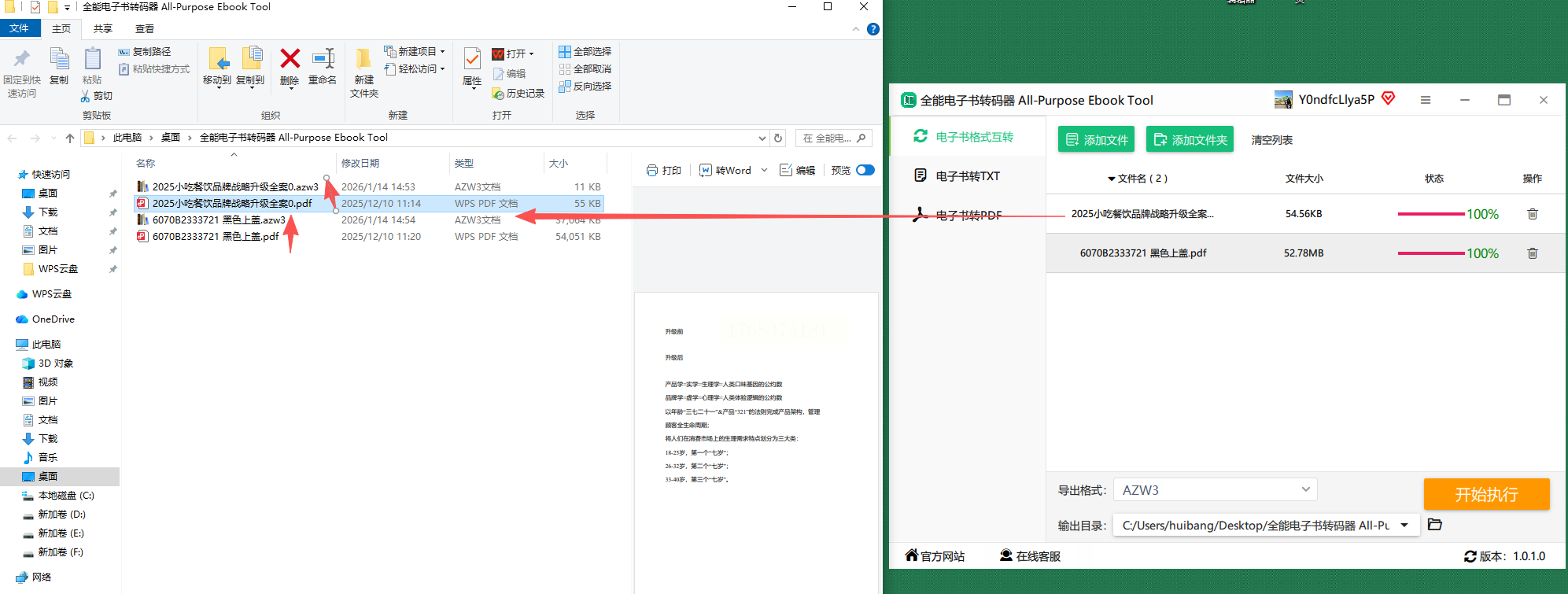Select 电子书格式互转 in the sidebar
The image size is (1568, 594).
968,137
